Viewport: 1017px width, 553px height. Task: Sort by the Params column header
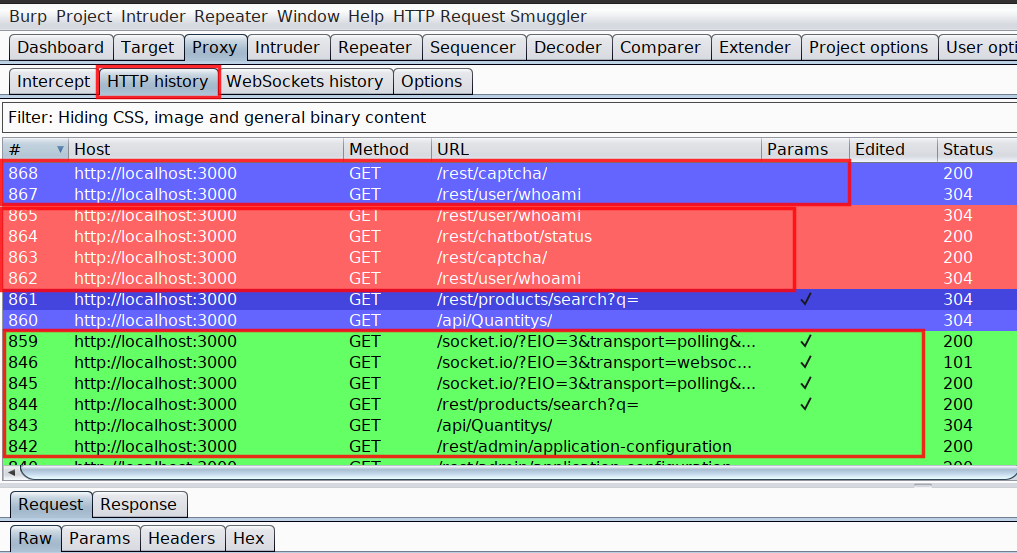click(805, 149)
